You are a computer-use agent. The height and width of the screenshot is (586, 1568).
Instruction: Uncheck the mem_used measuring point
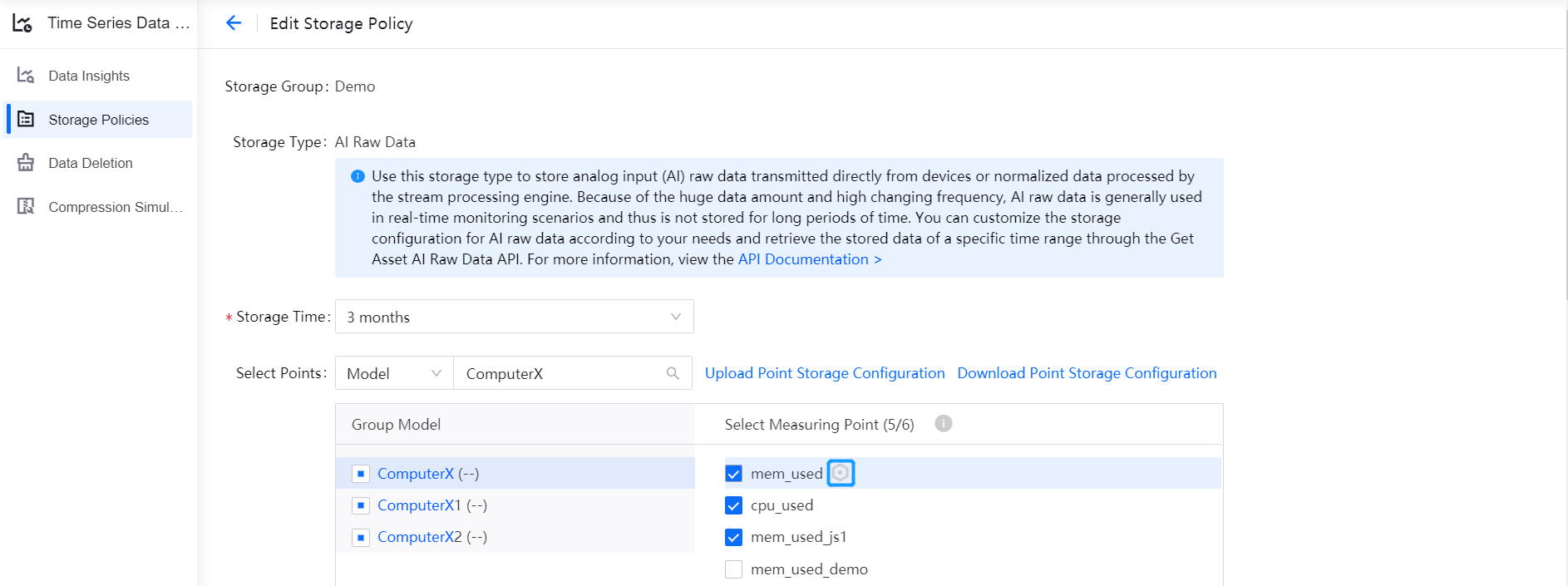[733, 474]
